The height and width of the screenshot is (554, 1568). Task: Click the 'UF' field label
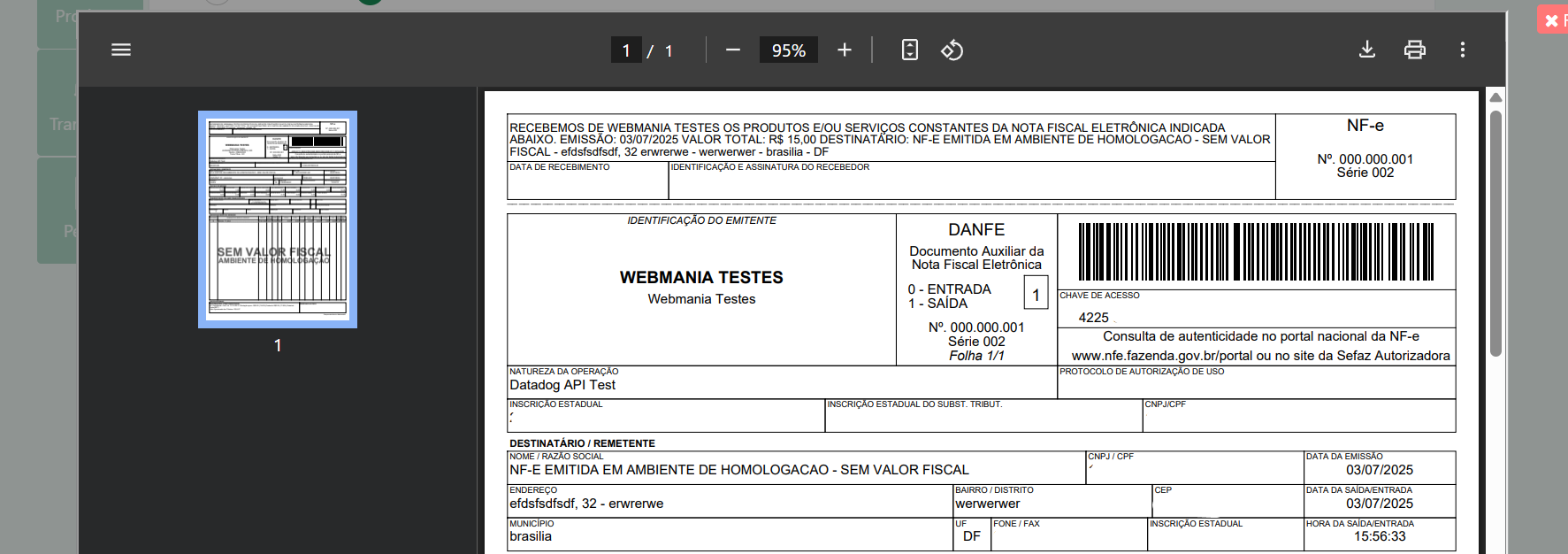pyautogui.click(x=961, y=524)
